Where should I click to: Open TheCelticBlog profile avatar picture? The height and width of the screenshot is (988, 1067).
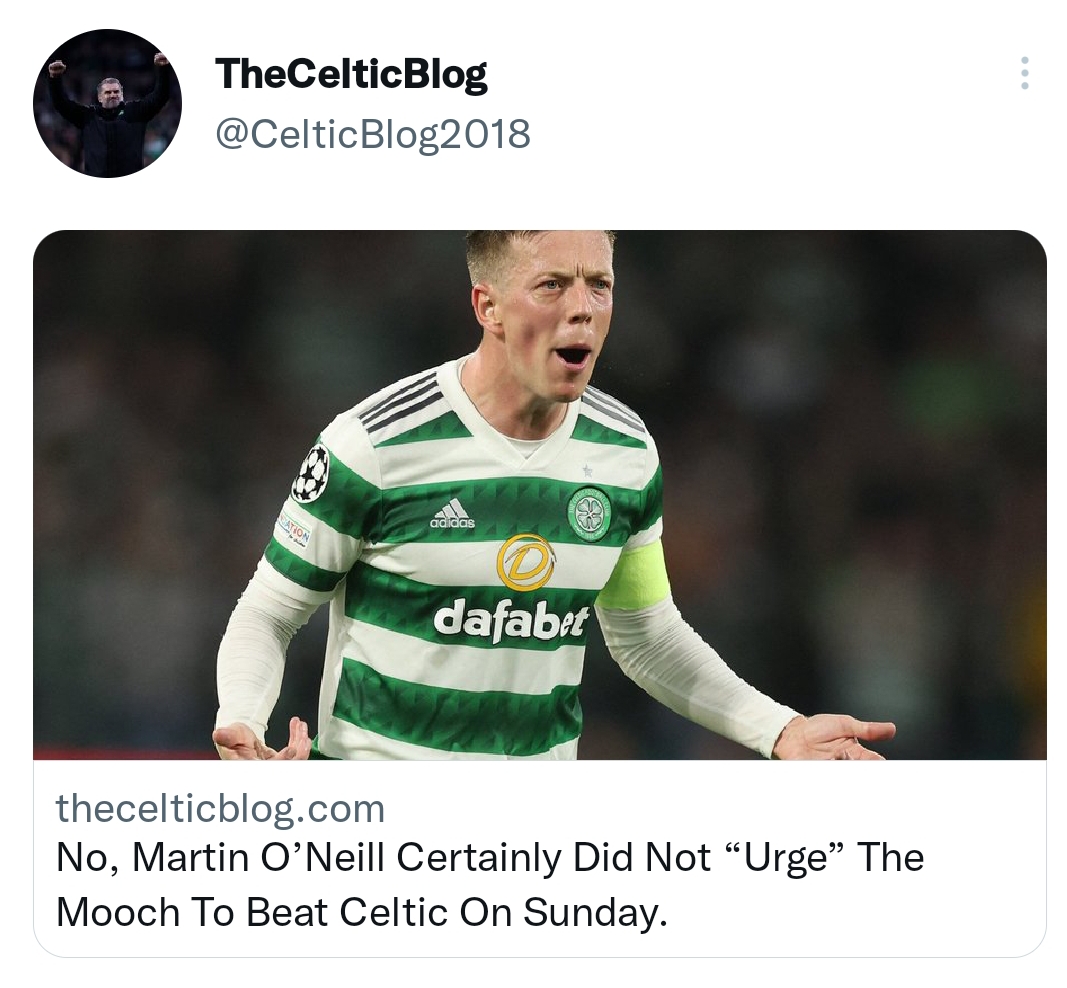108,103
